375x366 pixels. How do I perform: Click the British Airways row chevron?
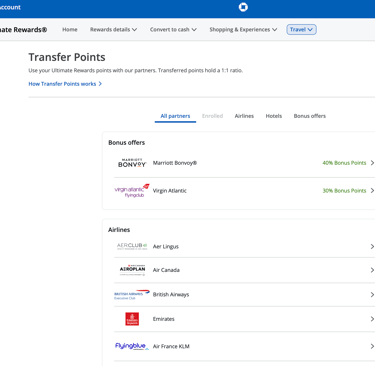click(x=372, y=295)
